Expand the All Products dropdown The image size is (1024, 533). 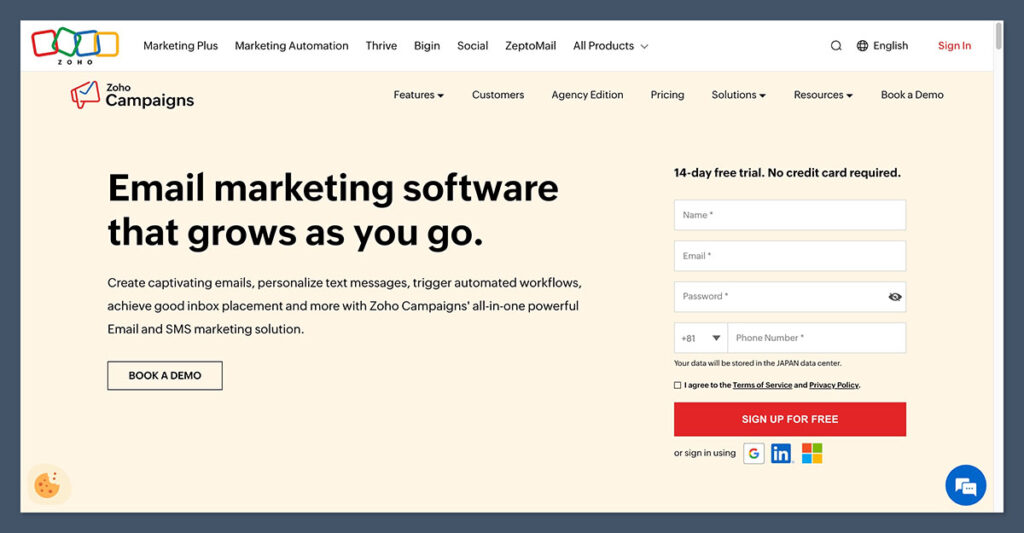[x=610, y=46]
